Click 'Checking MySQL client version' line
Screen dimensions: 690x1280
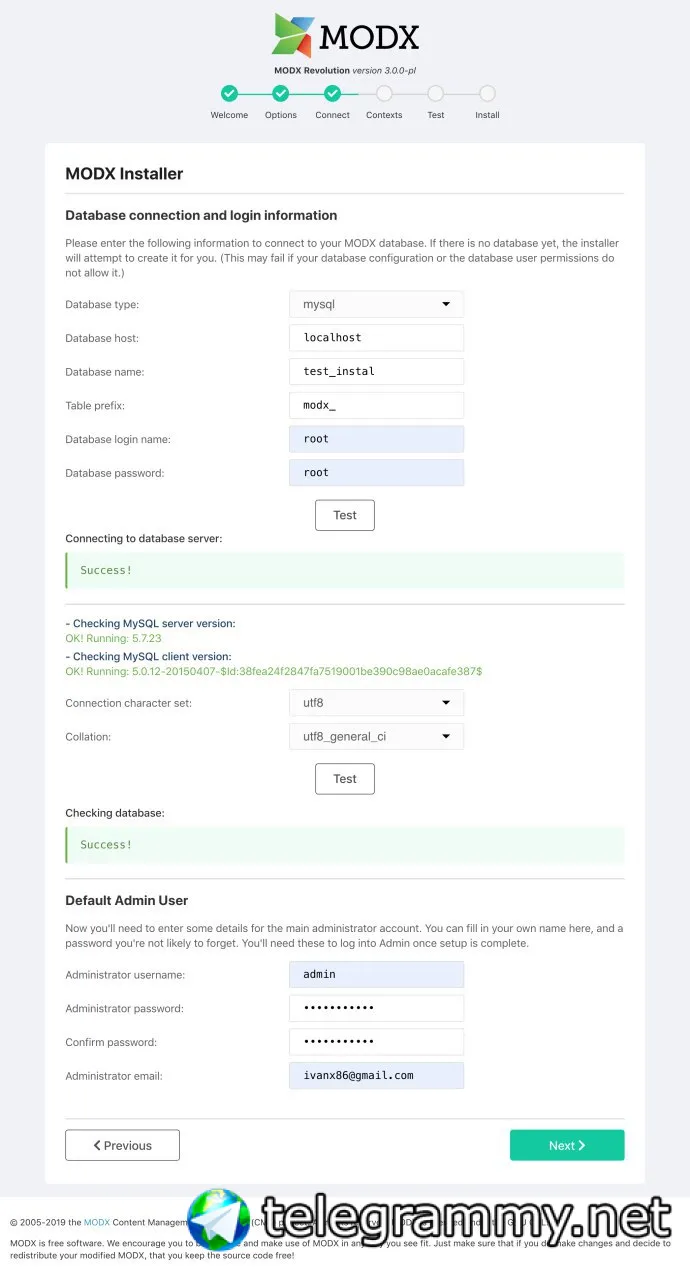149,657
